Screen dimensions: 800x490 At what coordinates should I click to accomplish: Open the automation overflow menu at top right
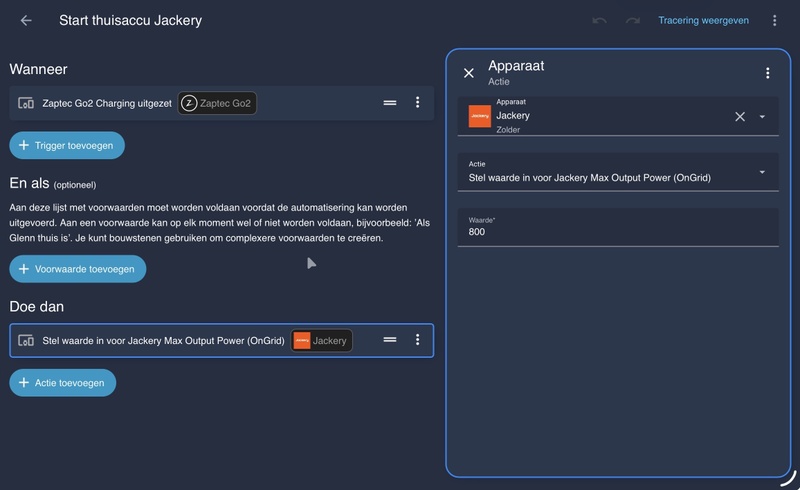[774, 20]
